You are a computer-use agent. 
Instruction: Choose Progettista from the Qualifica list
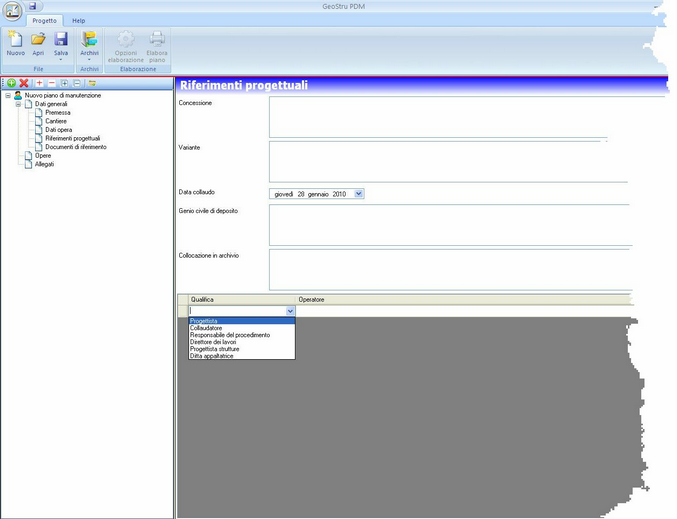click(x=242, y=321)
